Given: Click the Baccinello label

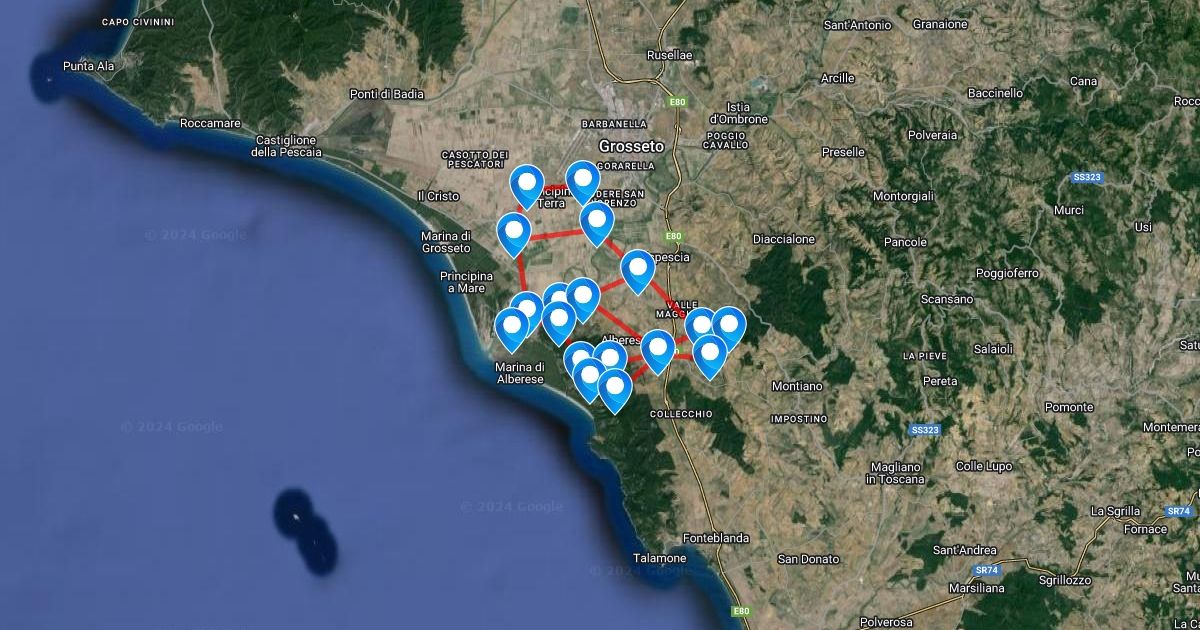Looking at the screenshot, I should coord(995,93).
